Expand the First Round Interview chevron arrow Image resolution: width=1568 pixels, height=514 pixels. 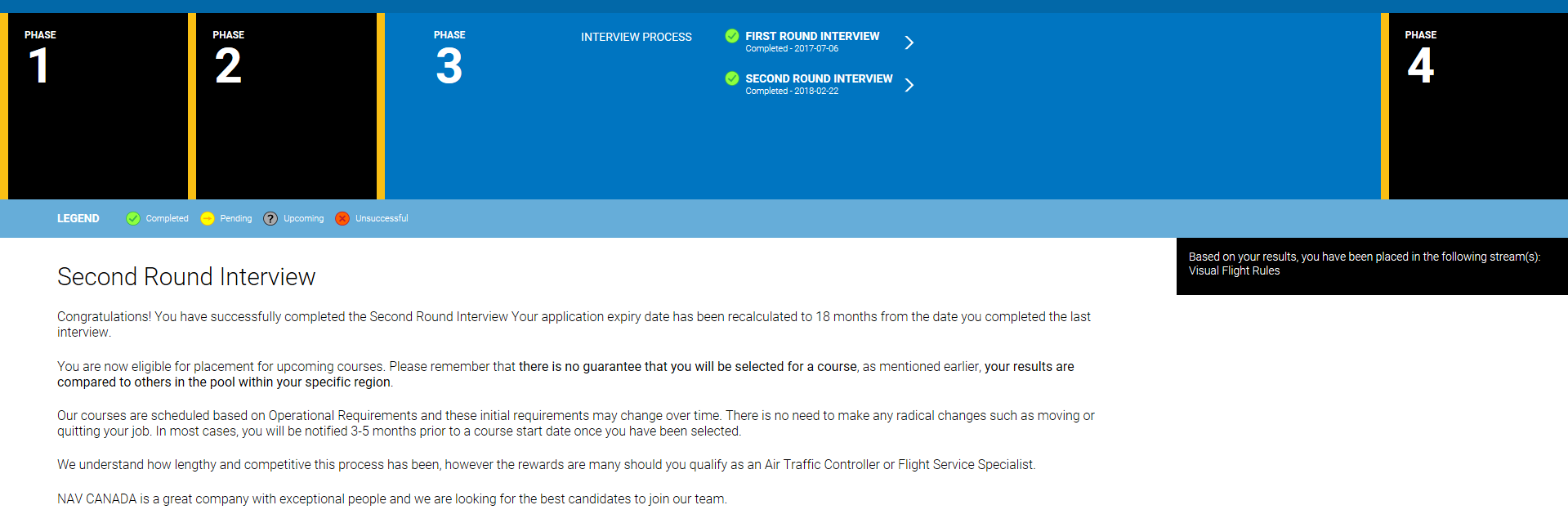pos(909,42)
